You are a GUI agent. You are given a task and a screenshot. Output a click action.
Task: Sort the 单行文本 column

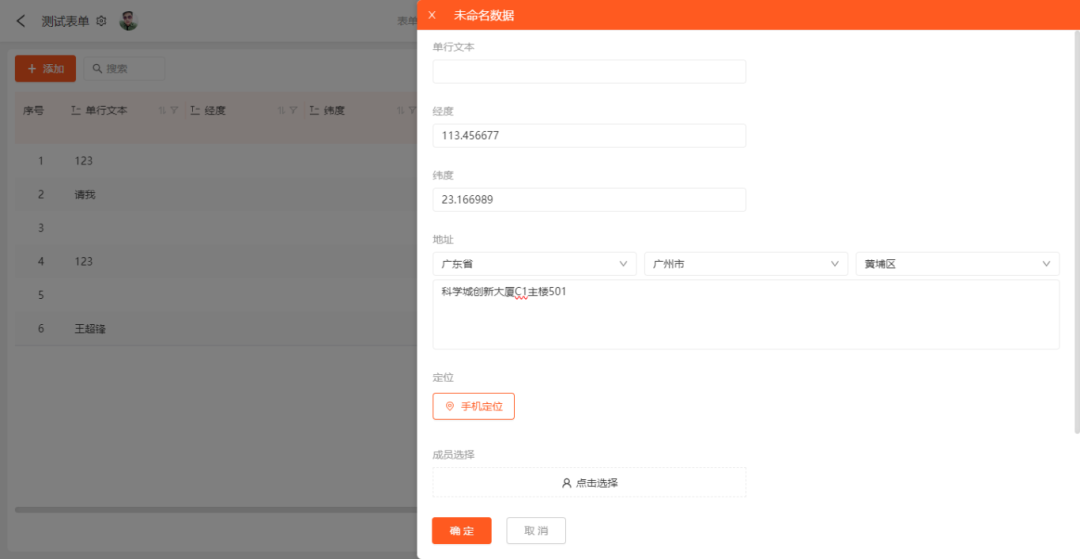click(163, 110)
